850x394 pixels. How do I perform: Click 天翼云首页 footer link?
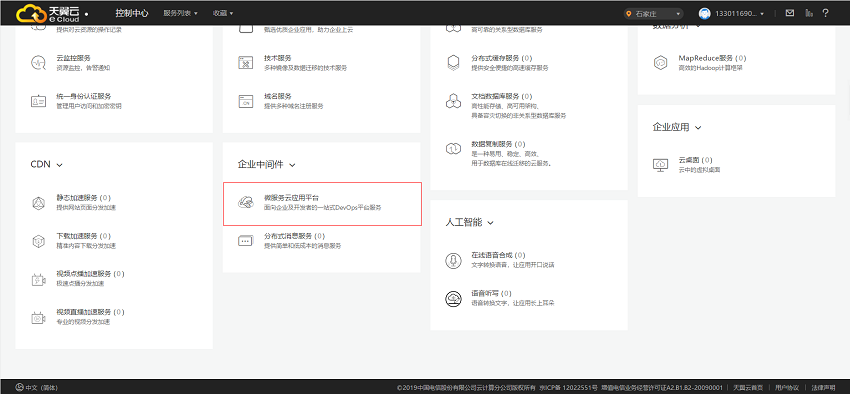pos(748,388)
